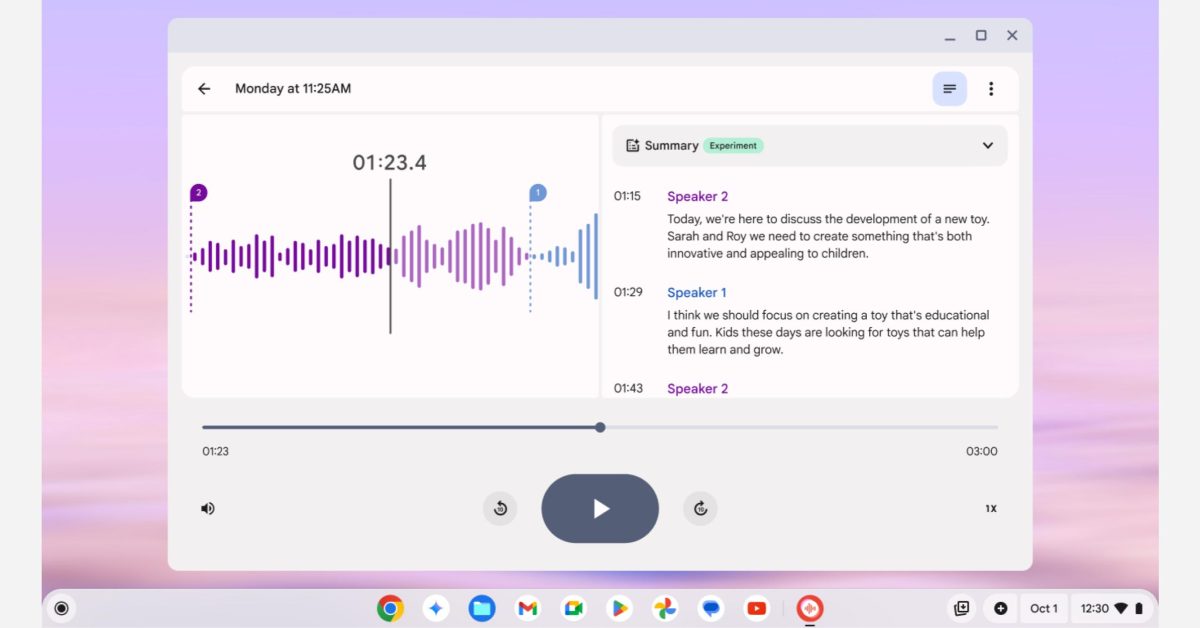The image size is (1200, 628).
Task: Rewind the recording five seconds
Action: (500, 508)
